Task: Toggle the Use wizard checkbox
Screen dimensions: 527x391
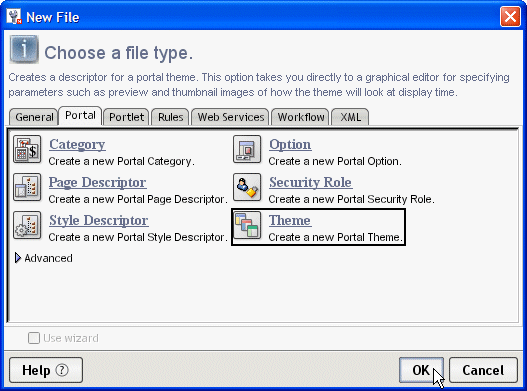Action: click(34, 338)
